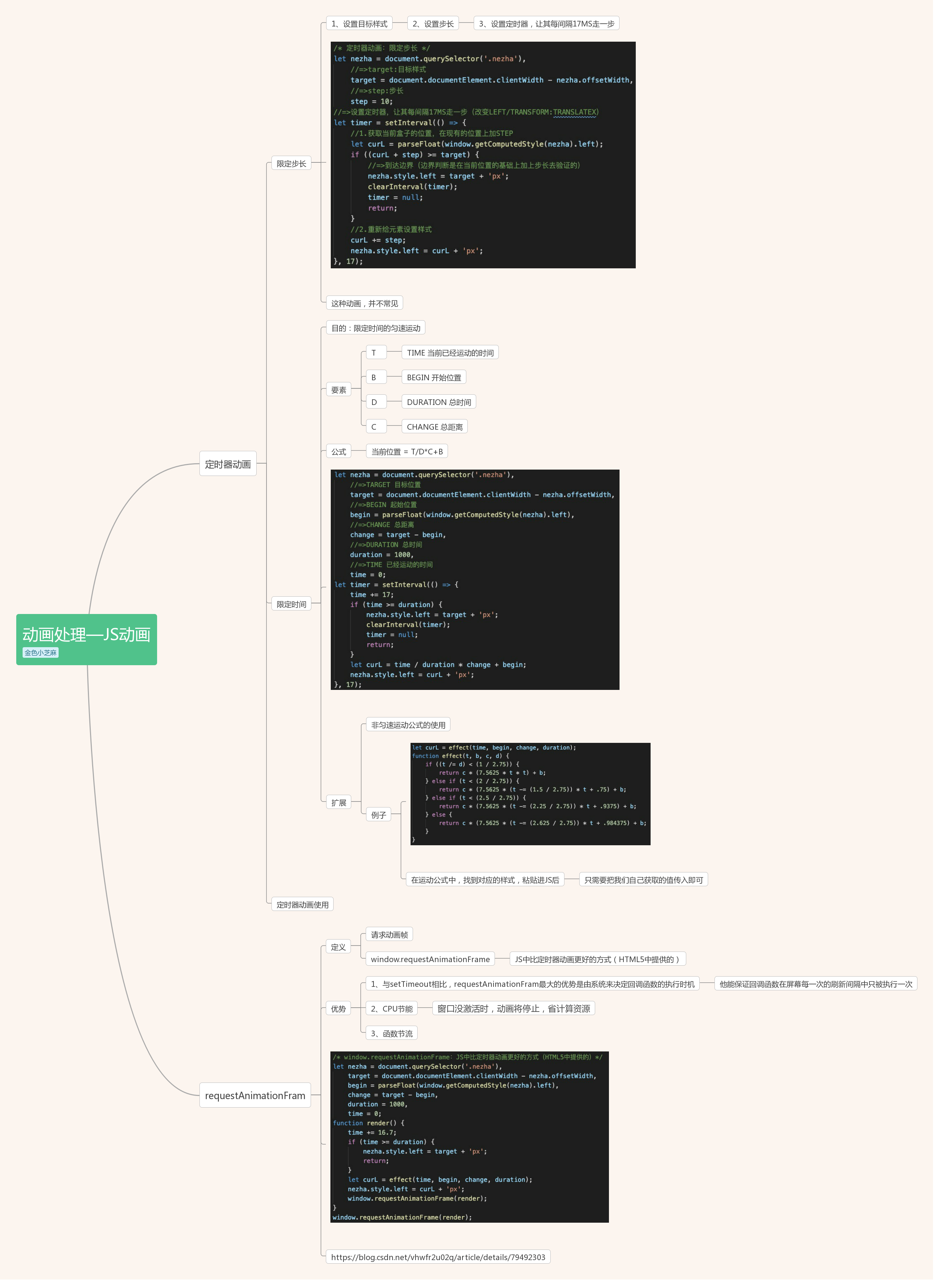Click the effect function code thumbnail

(530, 793)
